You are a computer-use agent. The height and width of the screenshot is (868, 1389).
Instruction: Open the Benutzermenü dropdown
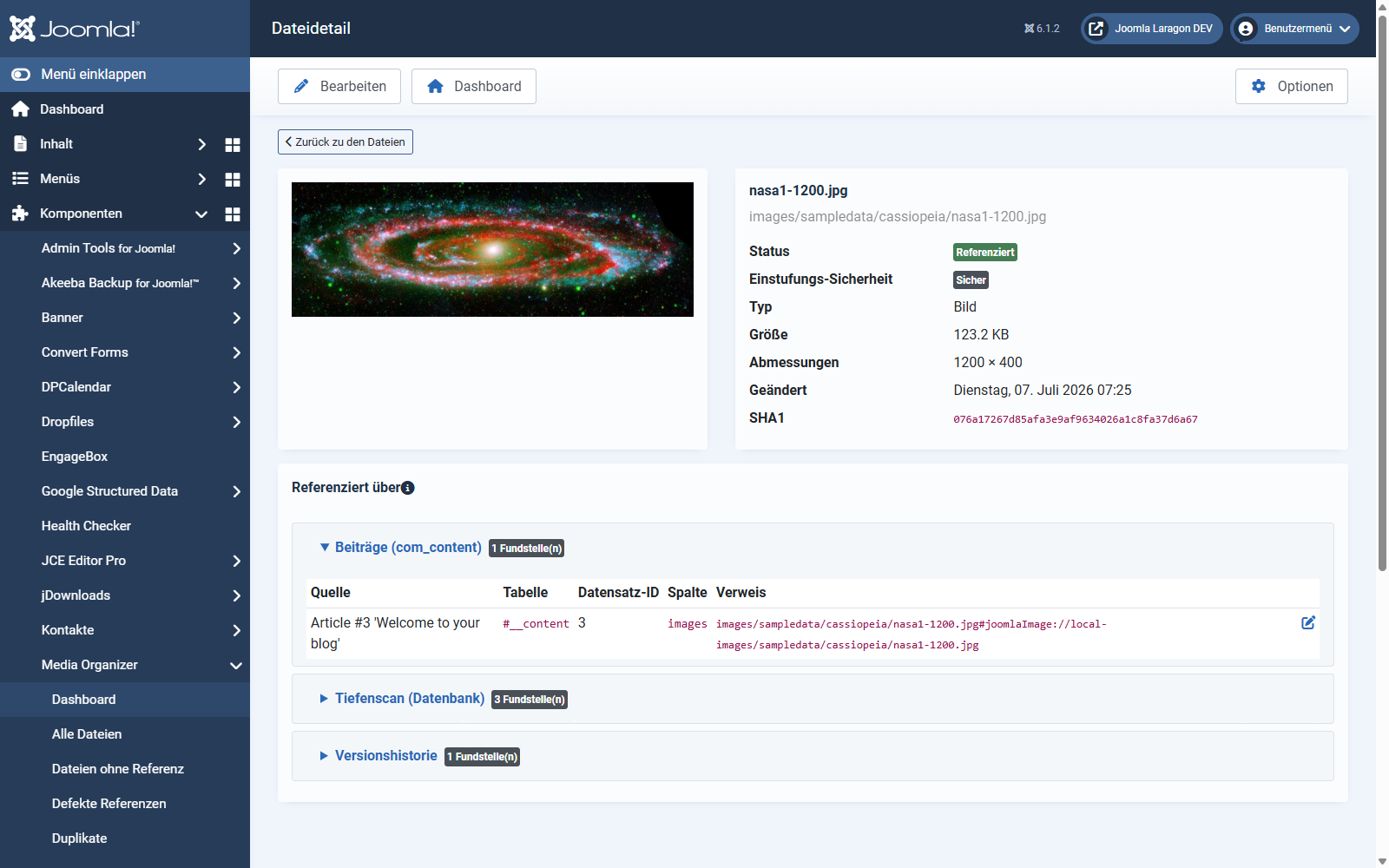[x=1295, y=29]
